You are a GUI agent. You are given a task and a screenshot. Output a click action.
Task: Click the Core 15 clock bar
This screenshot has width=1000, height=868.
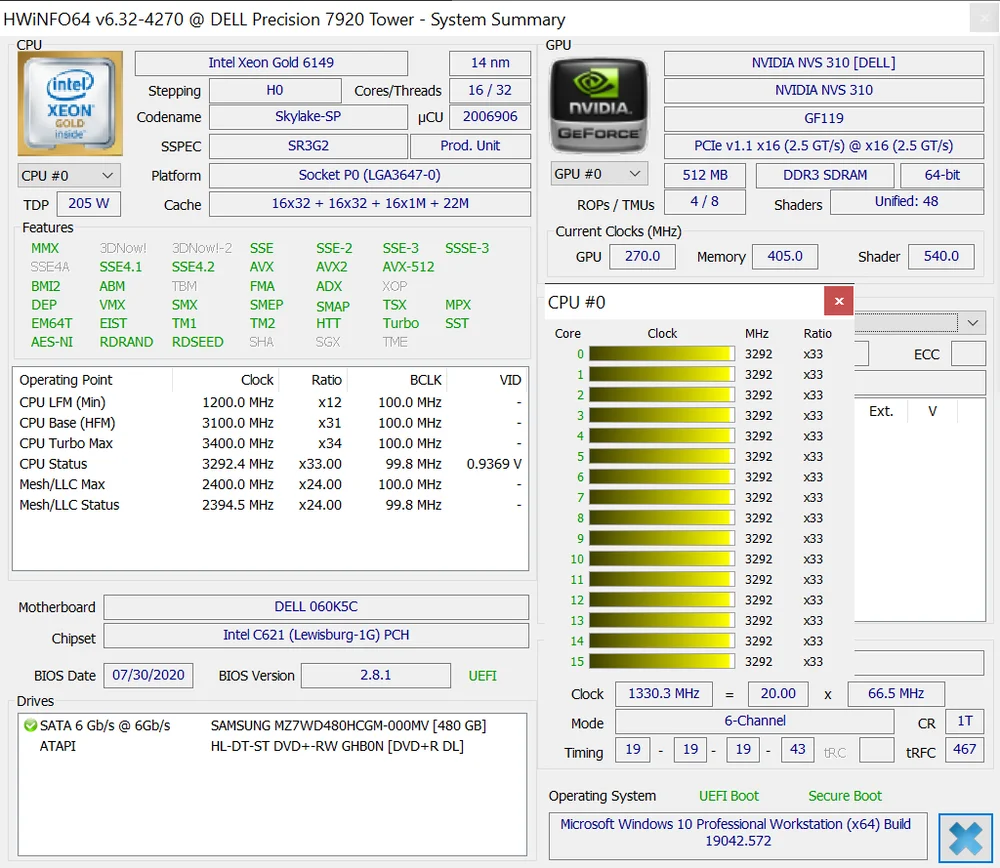pos(662,661)
